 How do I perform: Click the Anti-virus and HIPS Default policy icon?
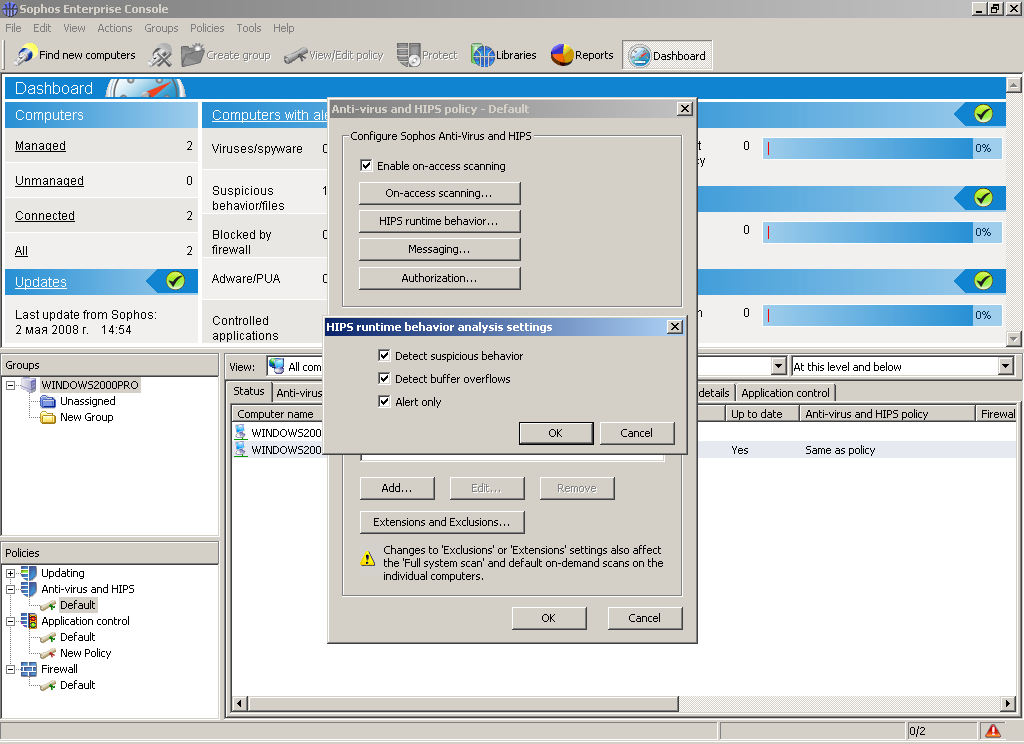(x=48, y=605)
